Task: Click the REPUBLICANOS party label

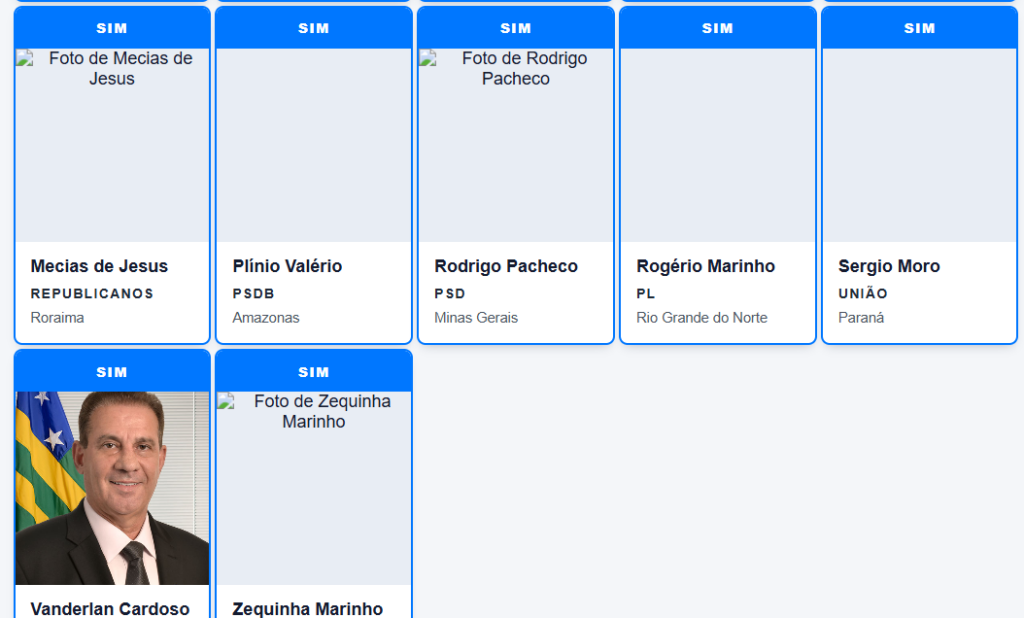Action: point(92,294)
